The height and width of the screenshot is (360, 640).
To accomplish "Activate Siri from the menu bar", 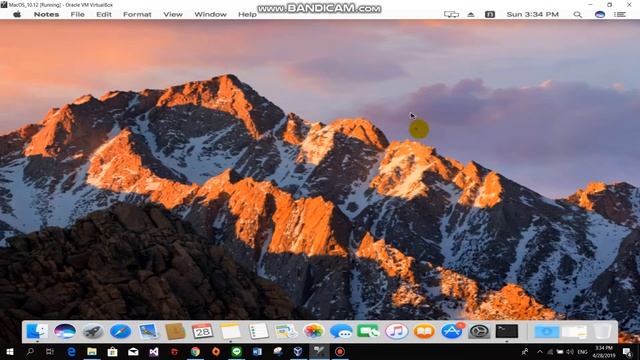I will pyautogui.click(x=600, y=14).
